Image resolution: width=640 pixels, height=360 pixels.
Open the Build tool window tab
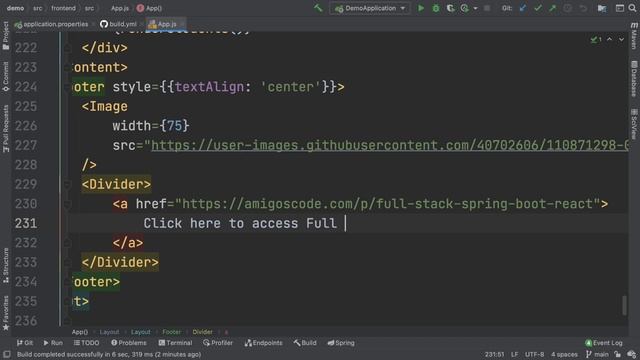pyautogui.click(x=305, y=343)
